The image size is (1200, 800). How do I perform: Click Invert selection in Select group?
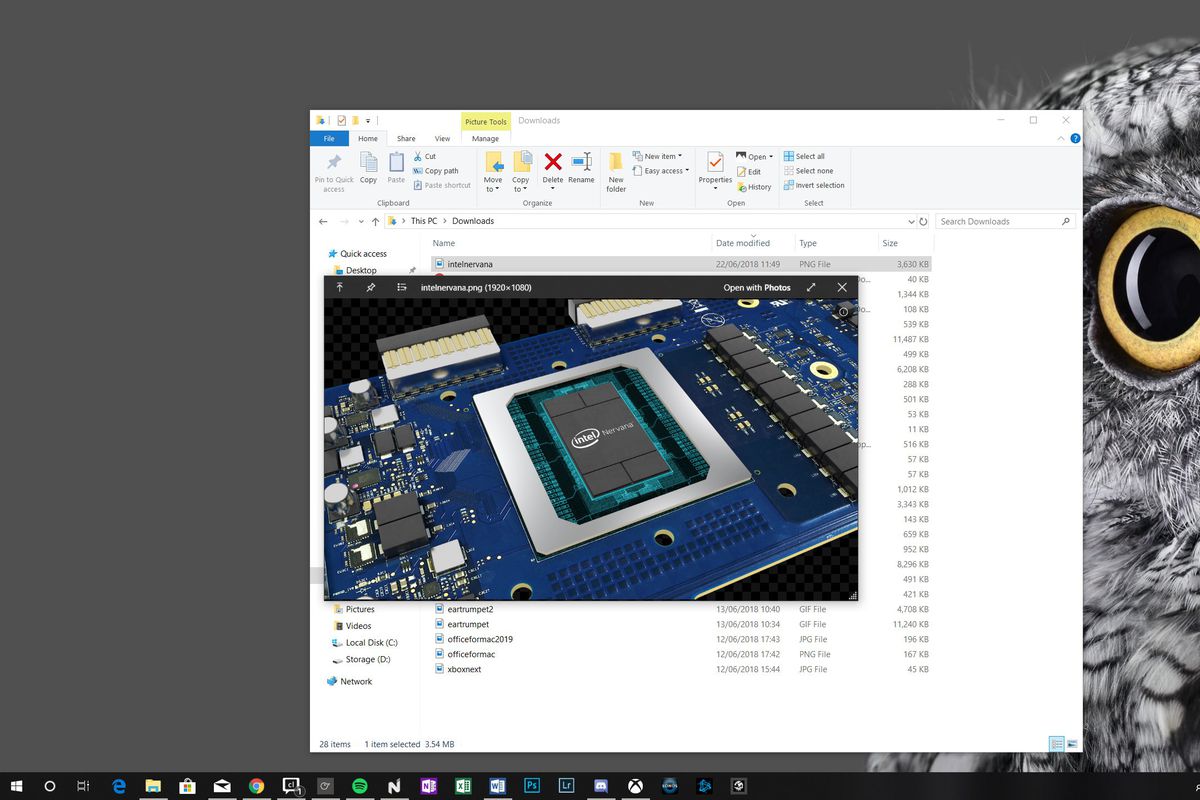coord(814,185)
